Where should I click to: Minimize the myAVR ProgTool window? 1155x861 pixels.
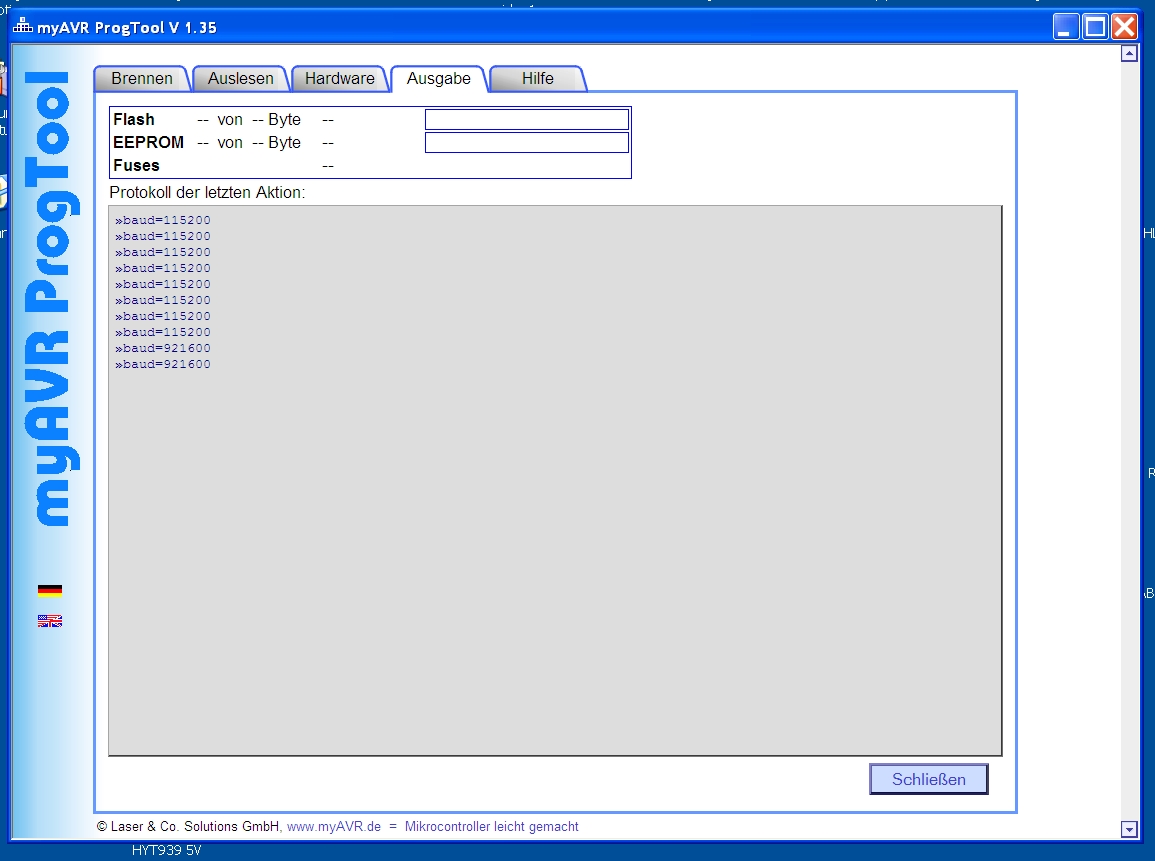point(1066,27)
